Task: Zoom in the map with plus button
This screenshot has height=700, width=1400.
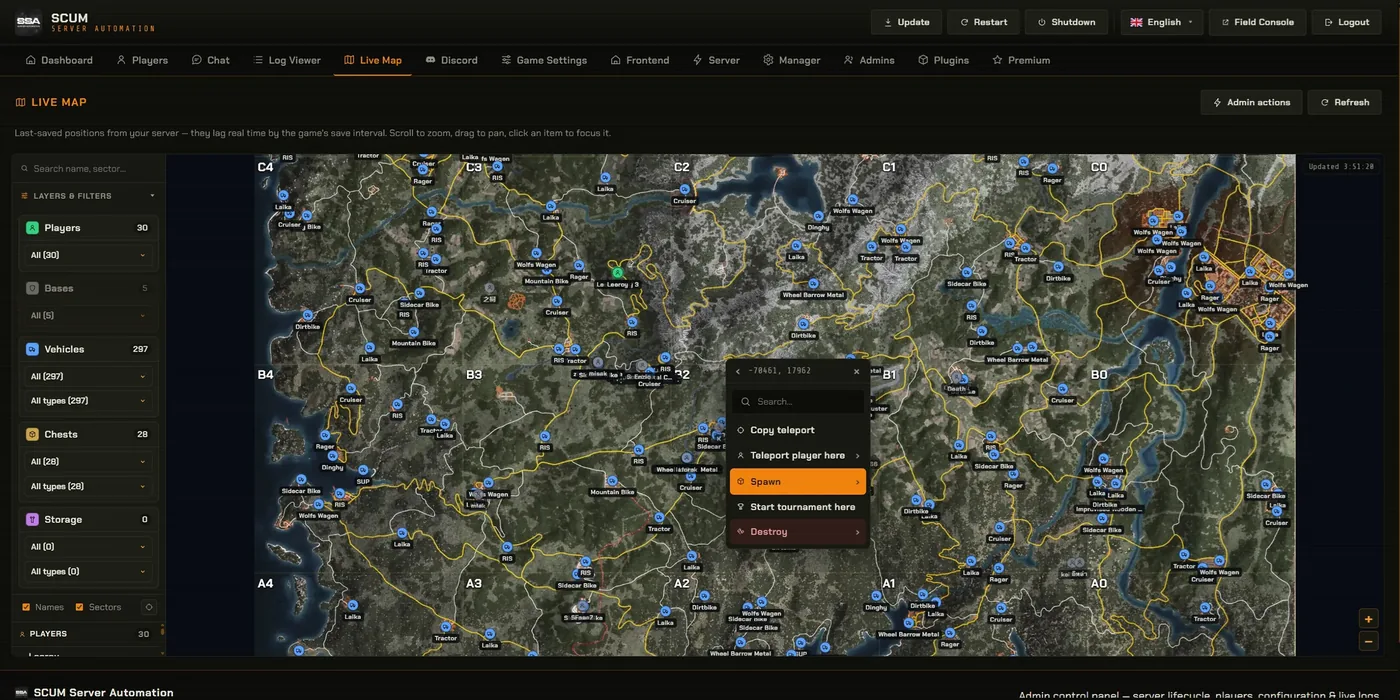Action: 1369,619
